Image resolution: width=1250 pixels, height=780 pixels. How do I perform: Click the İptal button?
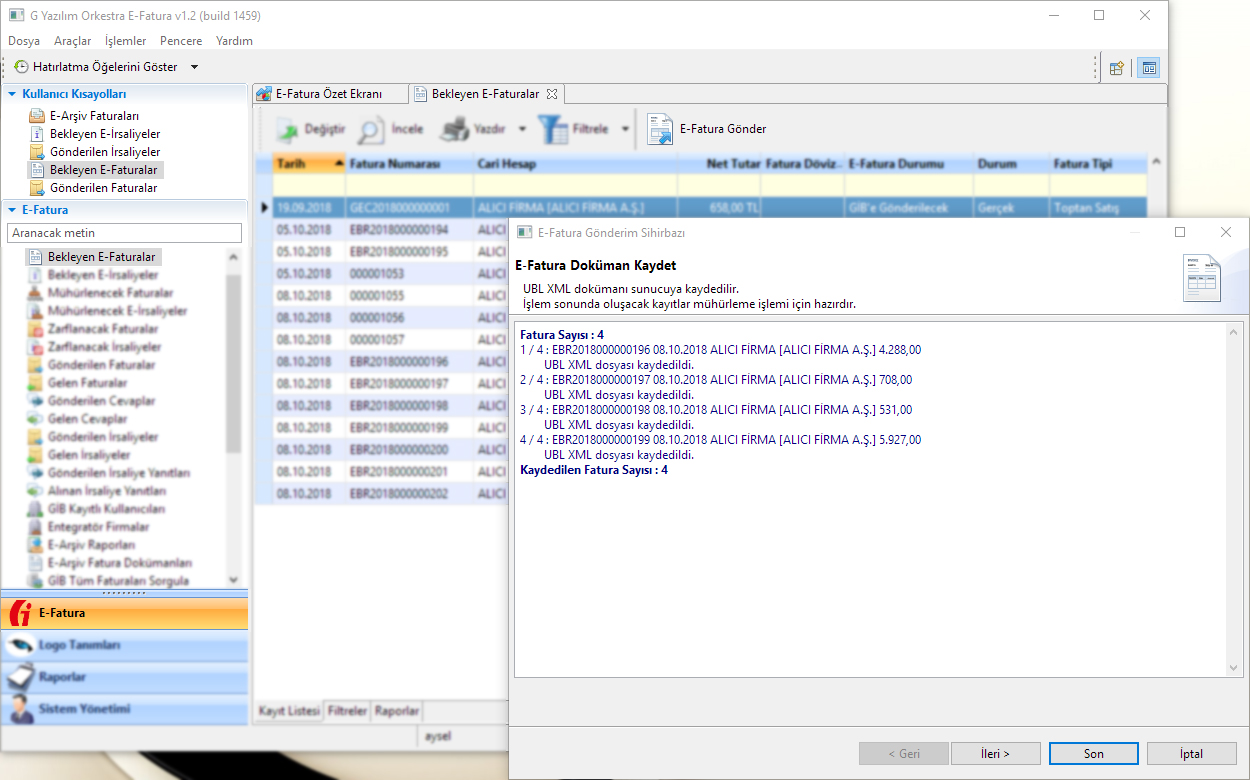(x=1192, y=754)
